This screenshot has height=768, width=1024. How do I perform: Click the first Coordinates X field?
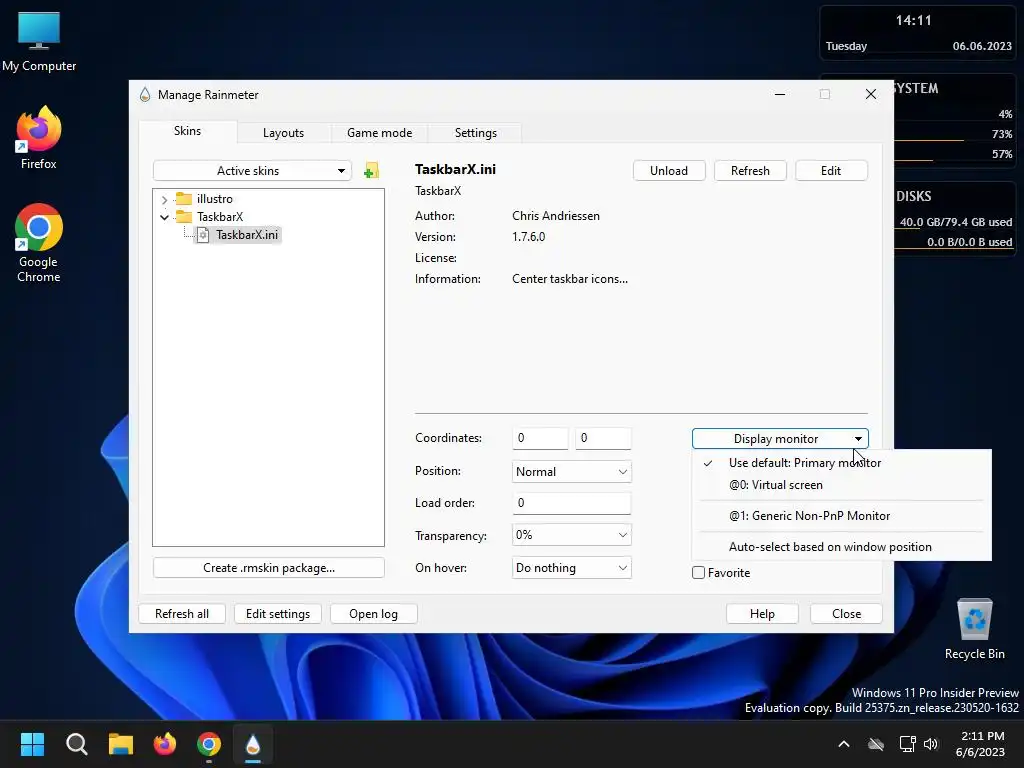point(540,438)
